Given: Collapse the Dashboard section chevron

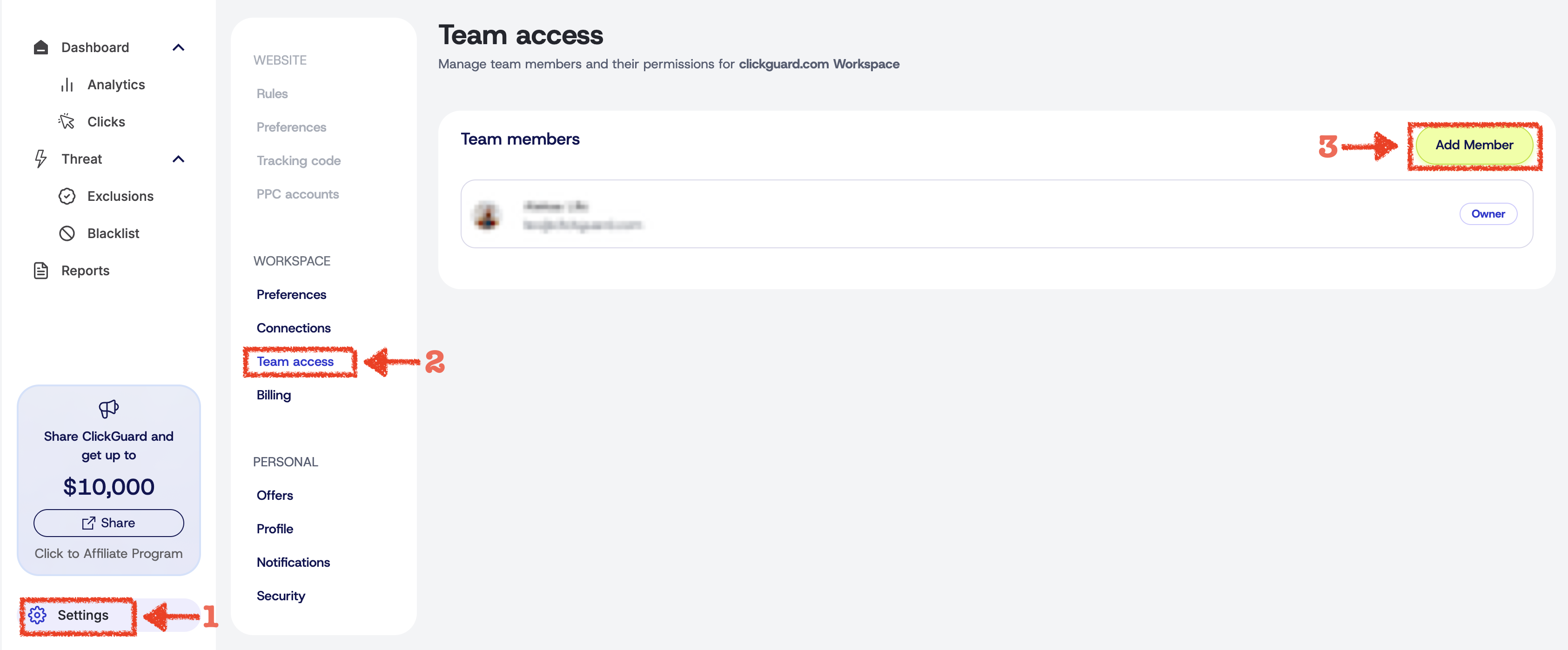Looking at the screenshot, I should pos(178,47).
